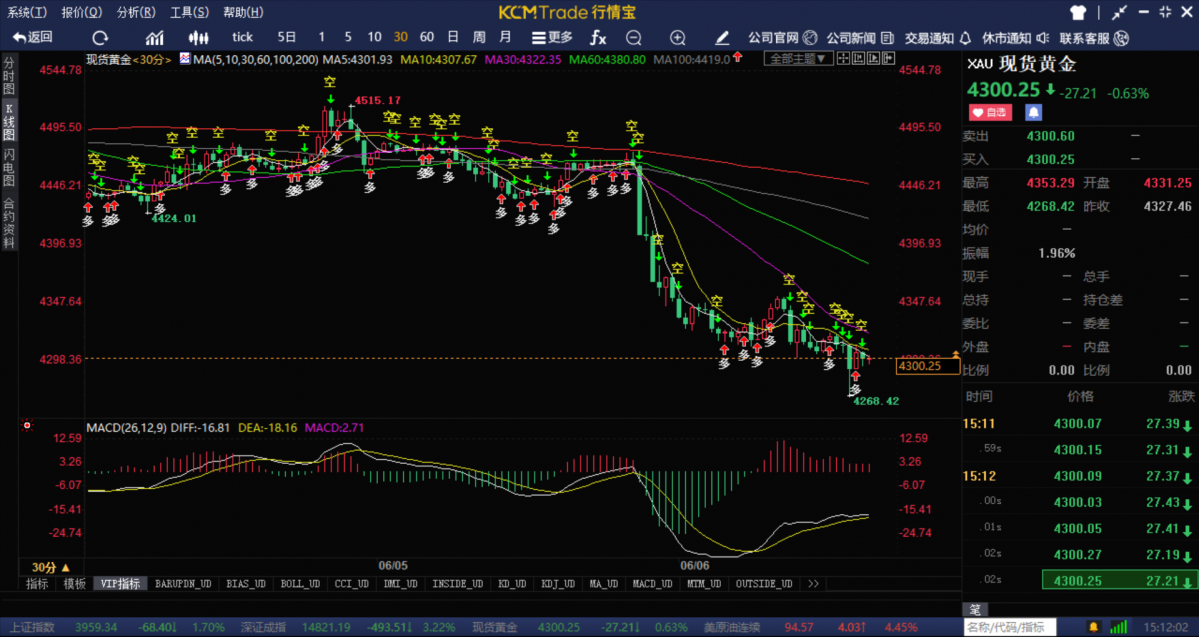Select the OUTSIDE_UD indicator
This screenshot has width=1199, height=637.
pyautogui.click(x=764, y=583)
